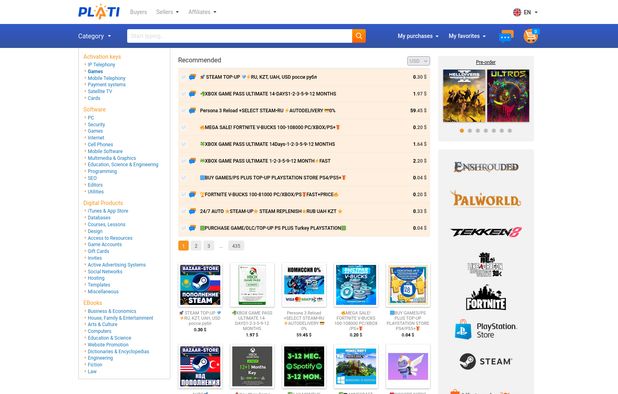Viewport: 618px width, 394px height.
Task: Toggle checkmark on BUY GAMES/PS PLUS TOP-UP row
Action: pyautogui.click(x=183, y=178)
